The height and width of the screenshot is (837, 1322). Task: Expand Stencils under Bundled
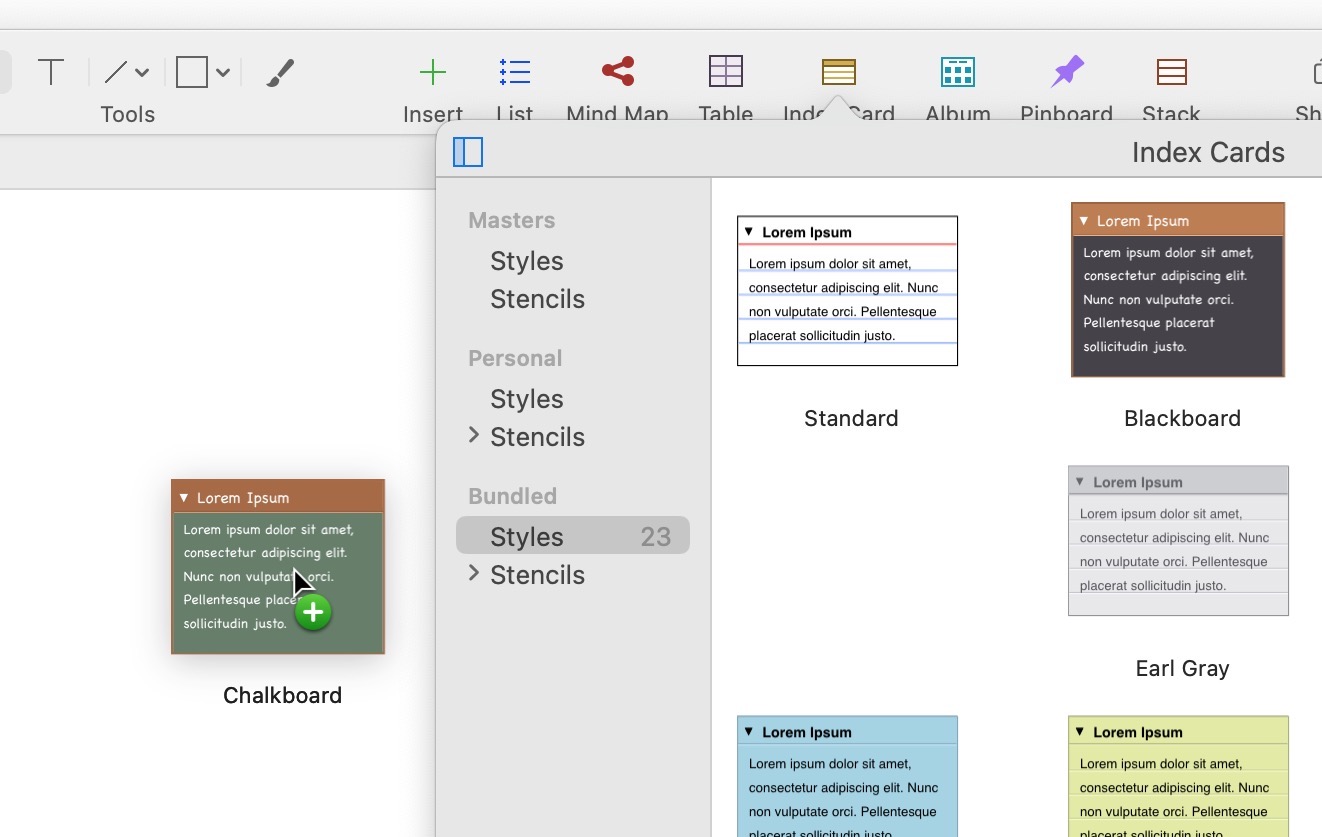[x=474, y=573]
